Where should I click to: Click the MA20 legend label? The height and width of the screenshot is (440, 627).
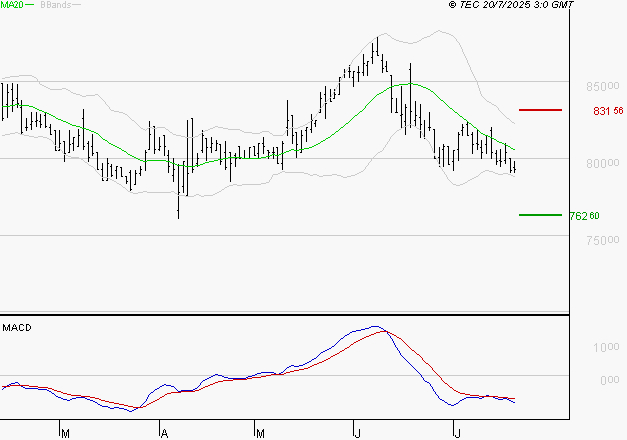pos(12,5)
